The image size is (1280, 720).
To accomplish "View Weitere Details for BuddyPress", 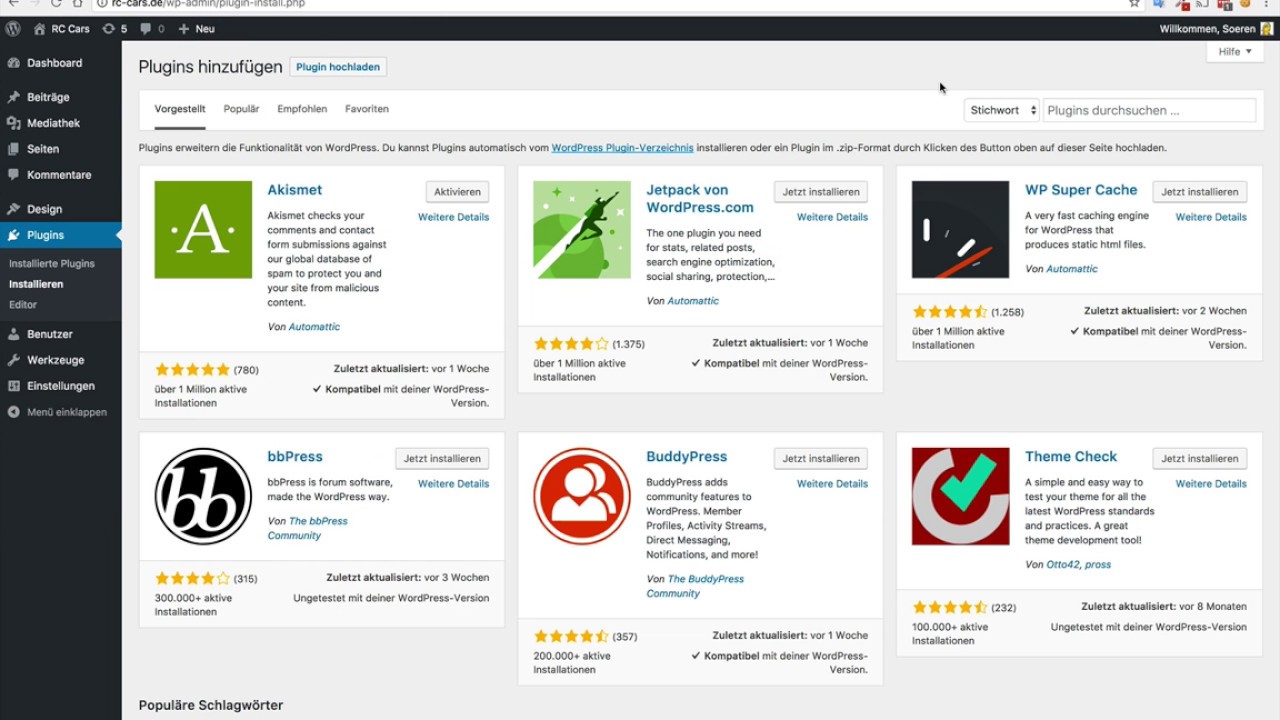I will [832, 484].
